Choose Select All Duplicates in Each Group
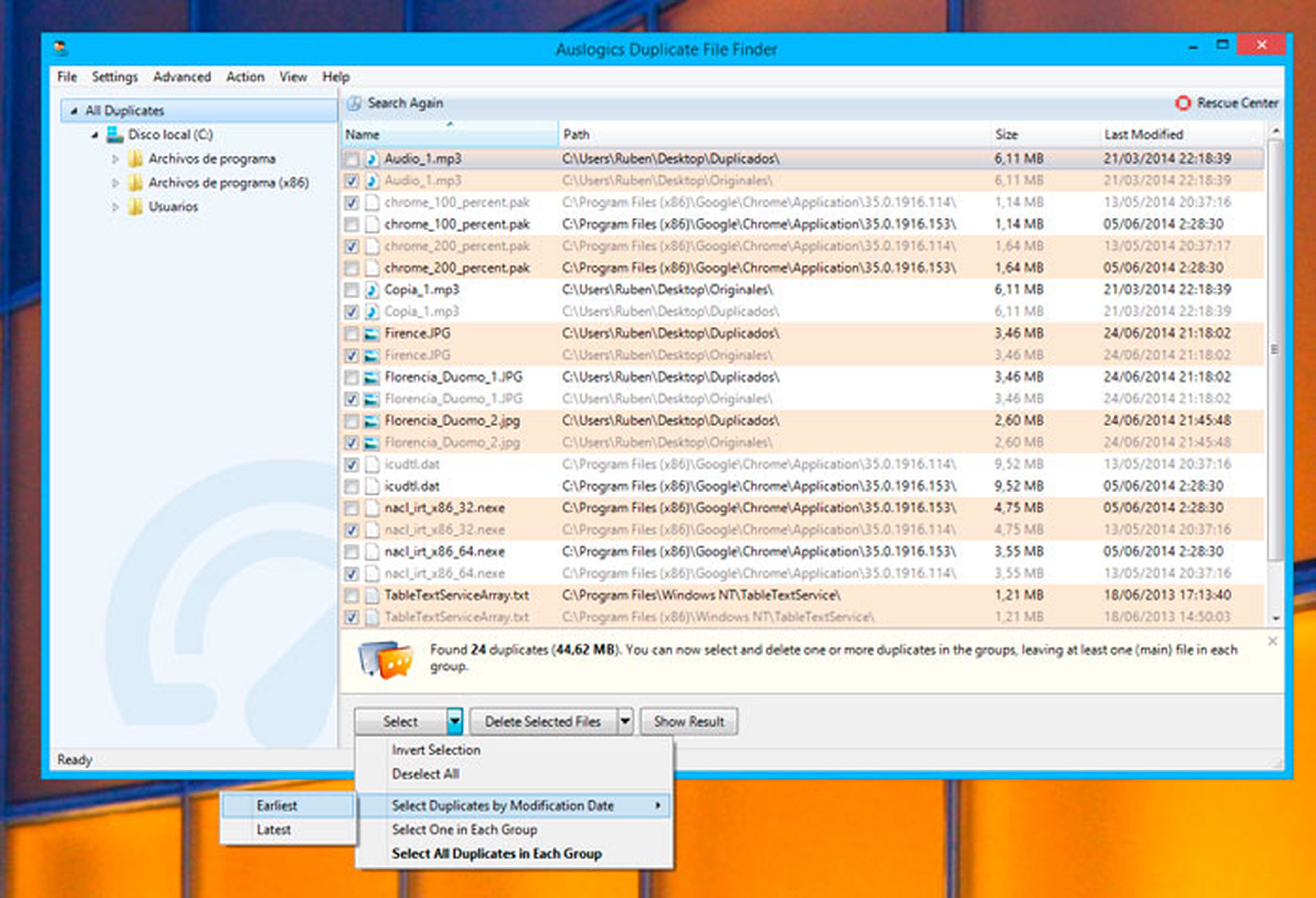This screenshot has width=1316, height=898. point(514,853)
